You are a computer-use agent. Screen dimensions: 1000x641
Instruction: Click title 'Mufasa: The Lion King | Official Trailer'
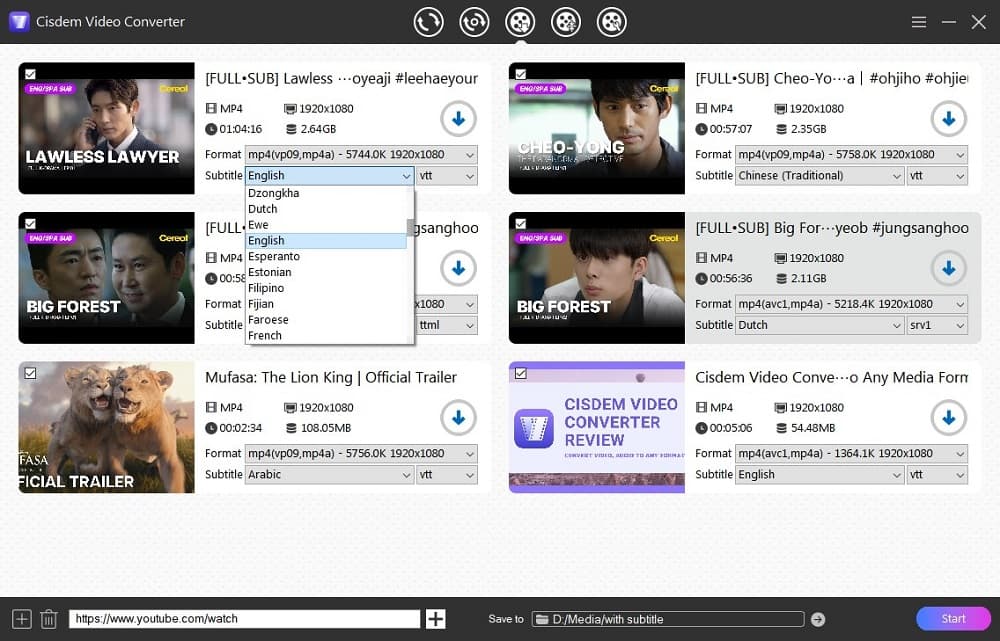pyautogui.click(x=331, y=378)
